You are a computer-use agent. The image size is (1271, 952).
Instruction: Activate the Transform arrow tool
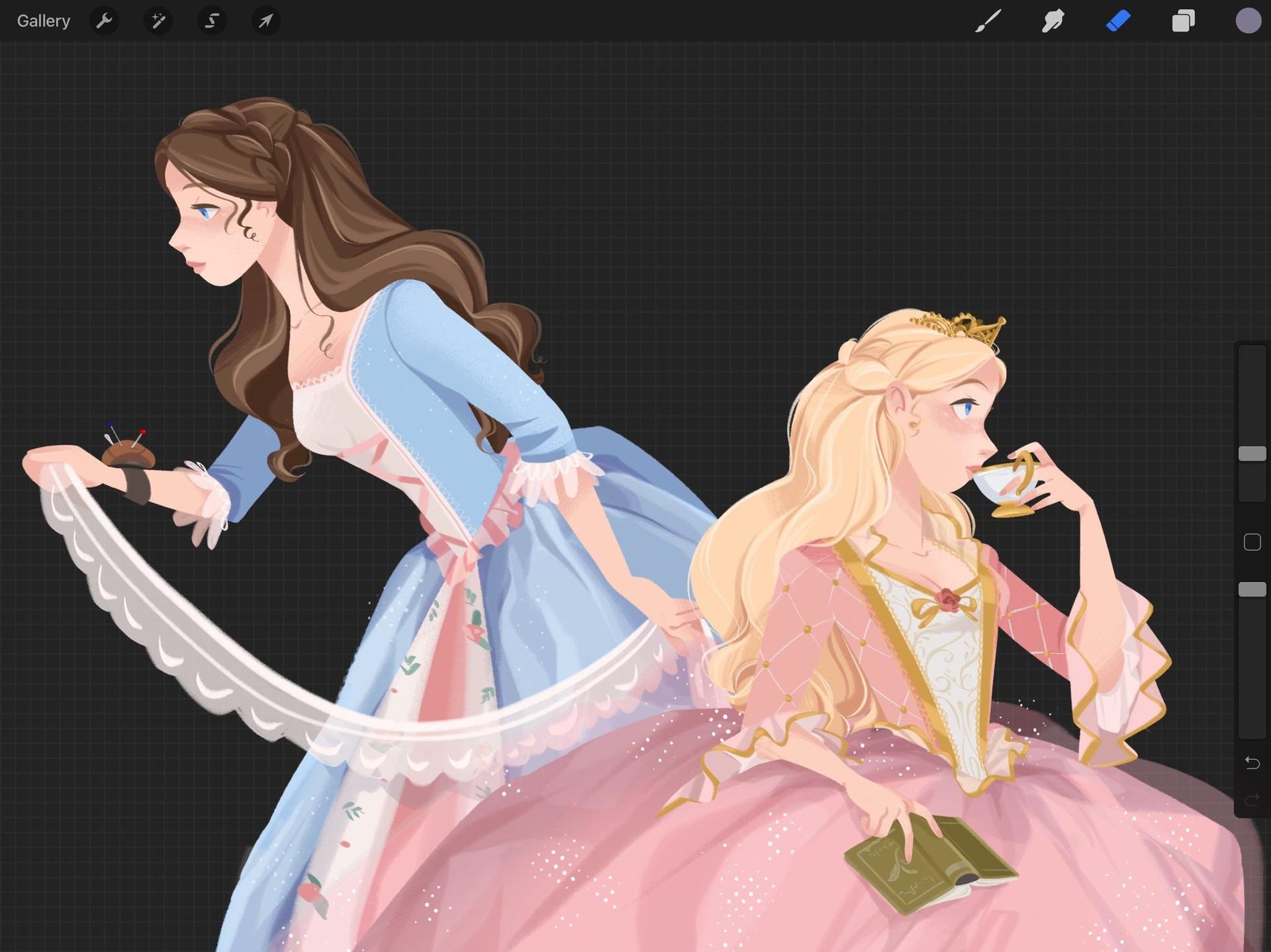click(265, 21)
